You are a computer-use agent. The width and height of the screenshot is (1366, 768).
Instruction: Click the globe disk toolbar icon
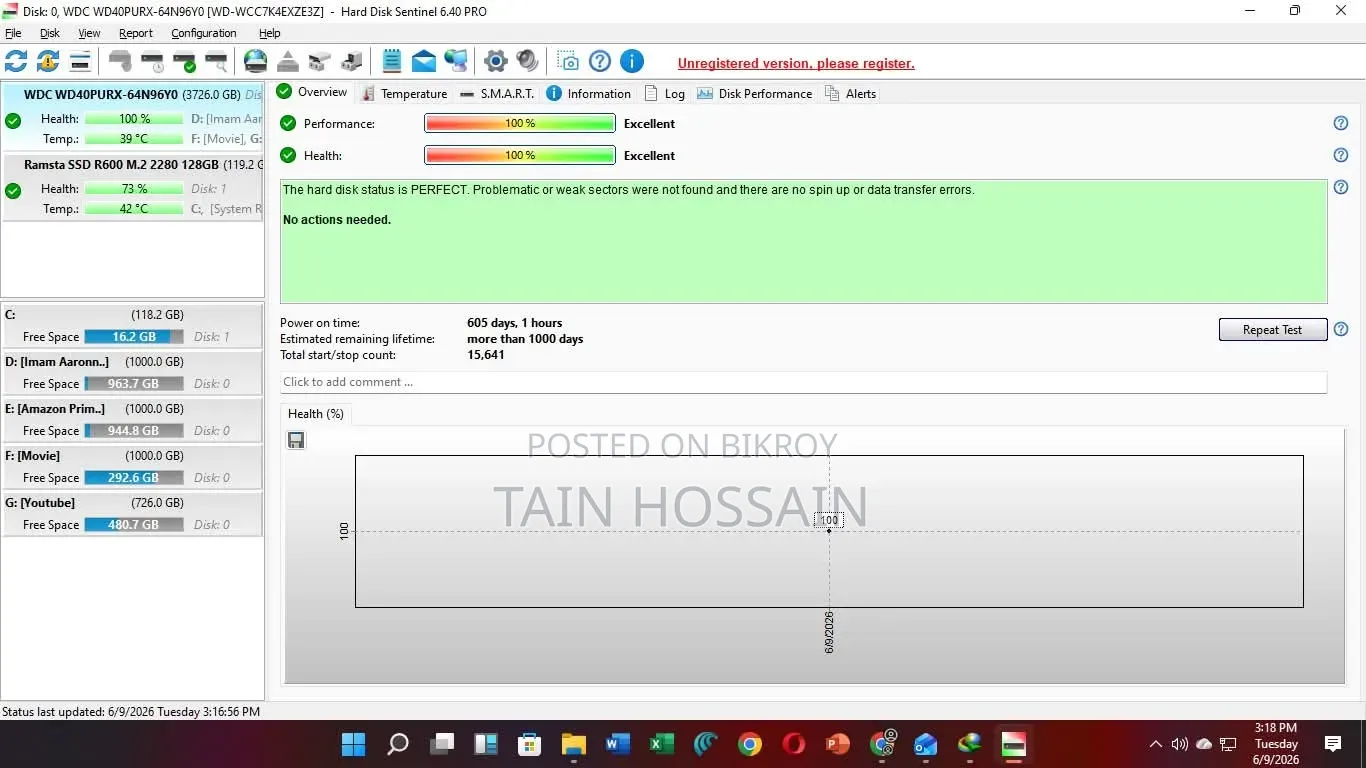256,61
